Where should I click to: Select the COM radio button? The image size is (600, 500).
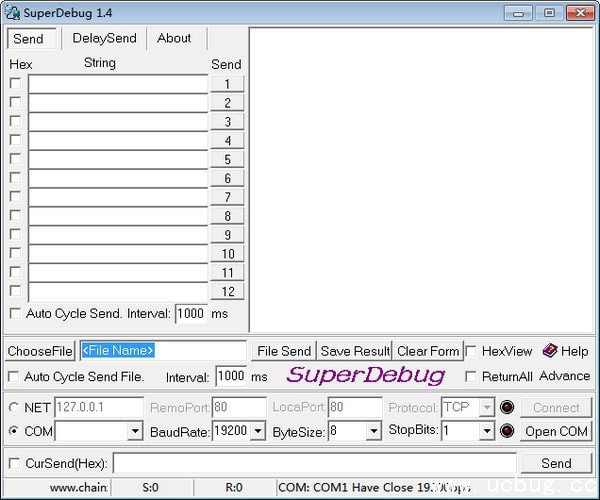pyautogui.click(x=14, y=431)
